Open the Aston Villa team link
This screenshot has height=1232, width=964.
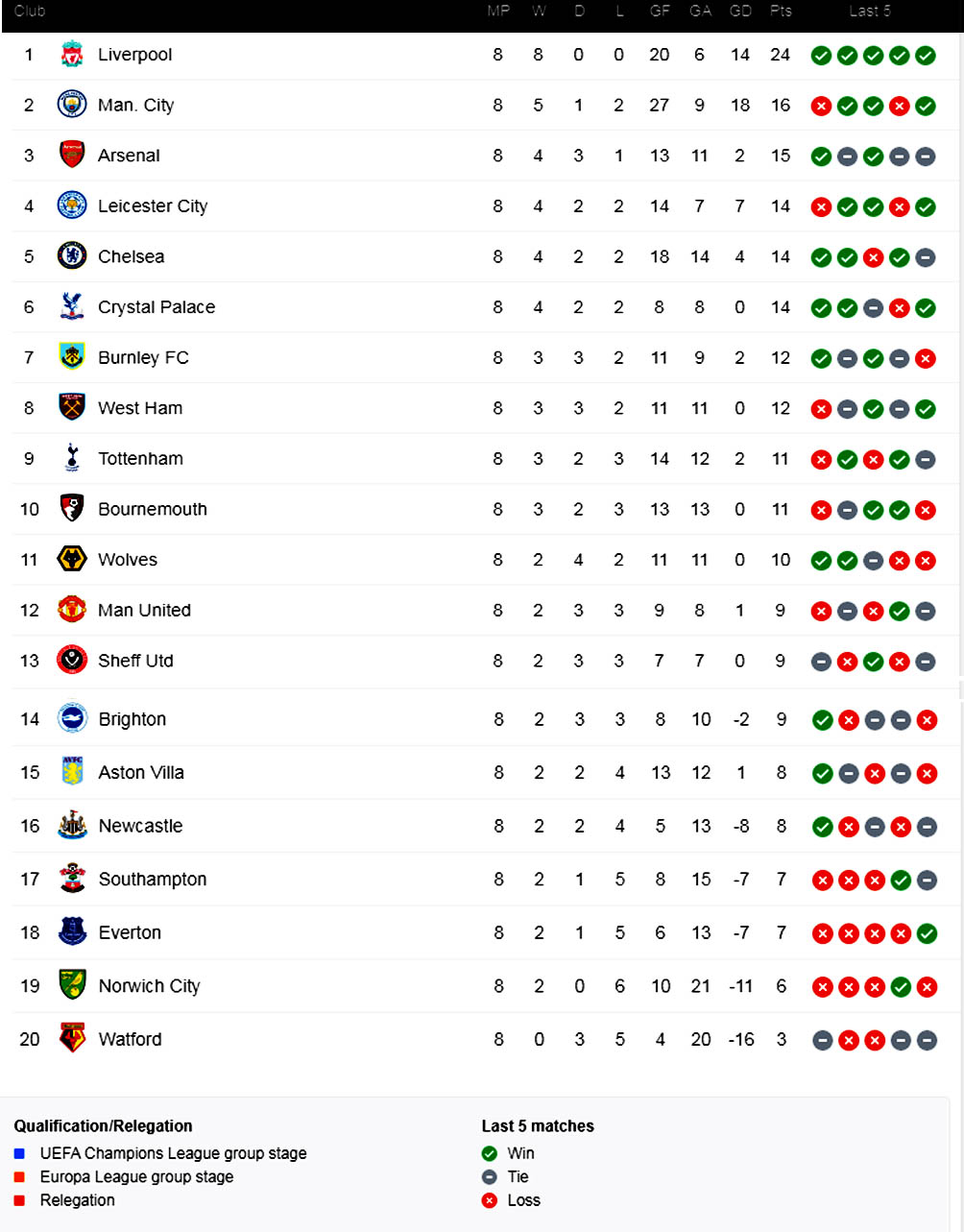tap(141, 772)
